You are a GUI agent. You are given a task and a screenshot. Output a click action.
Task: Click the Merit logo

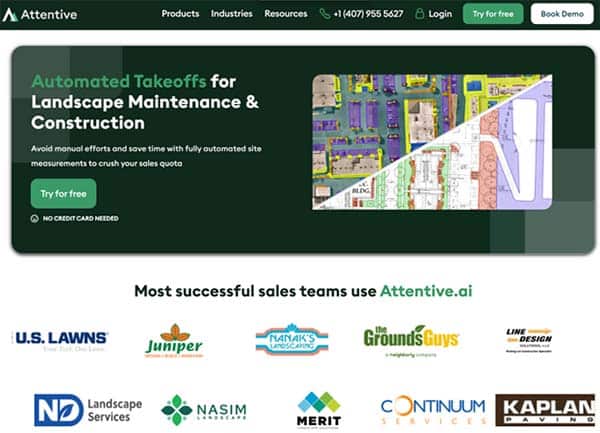319,410
